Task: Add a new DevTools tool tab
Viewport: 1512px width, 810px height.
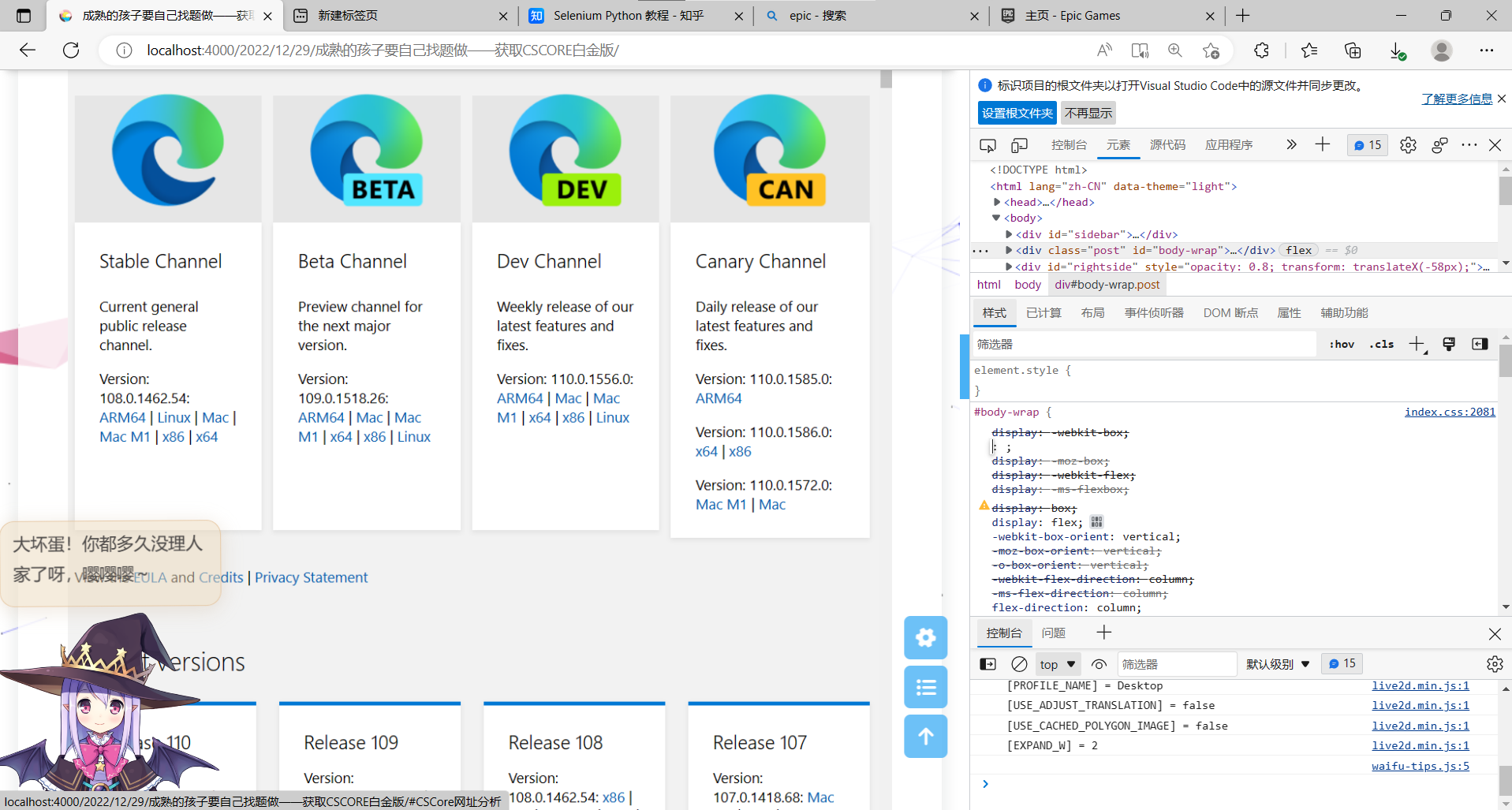Action: [1323, 144]
